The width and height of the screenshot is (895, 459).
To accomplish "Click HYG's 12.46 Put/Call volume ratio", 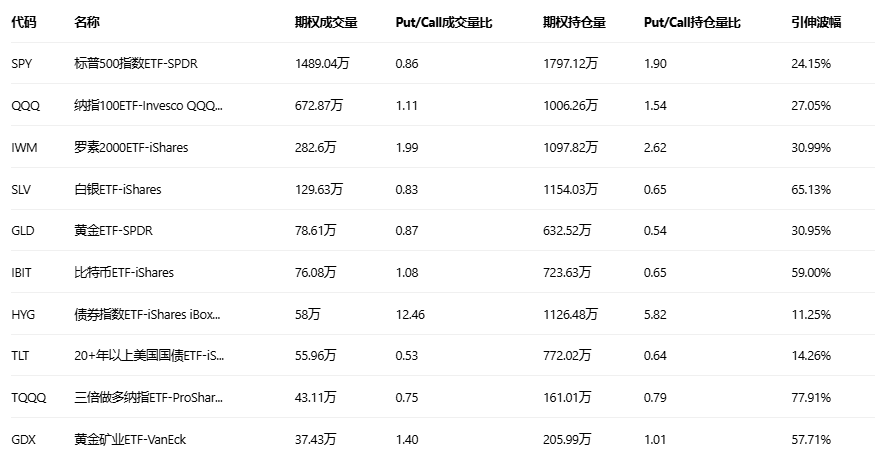I will pyautogui.click(x=411, y=314).
